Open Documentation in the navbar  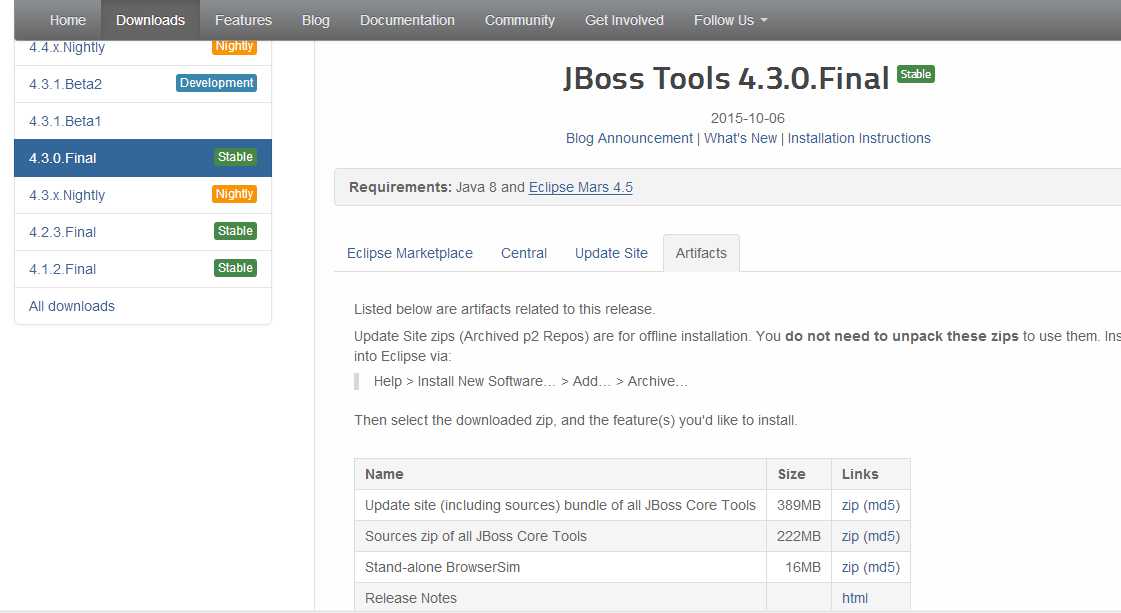click(407, 20)
